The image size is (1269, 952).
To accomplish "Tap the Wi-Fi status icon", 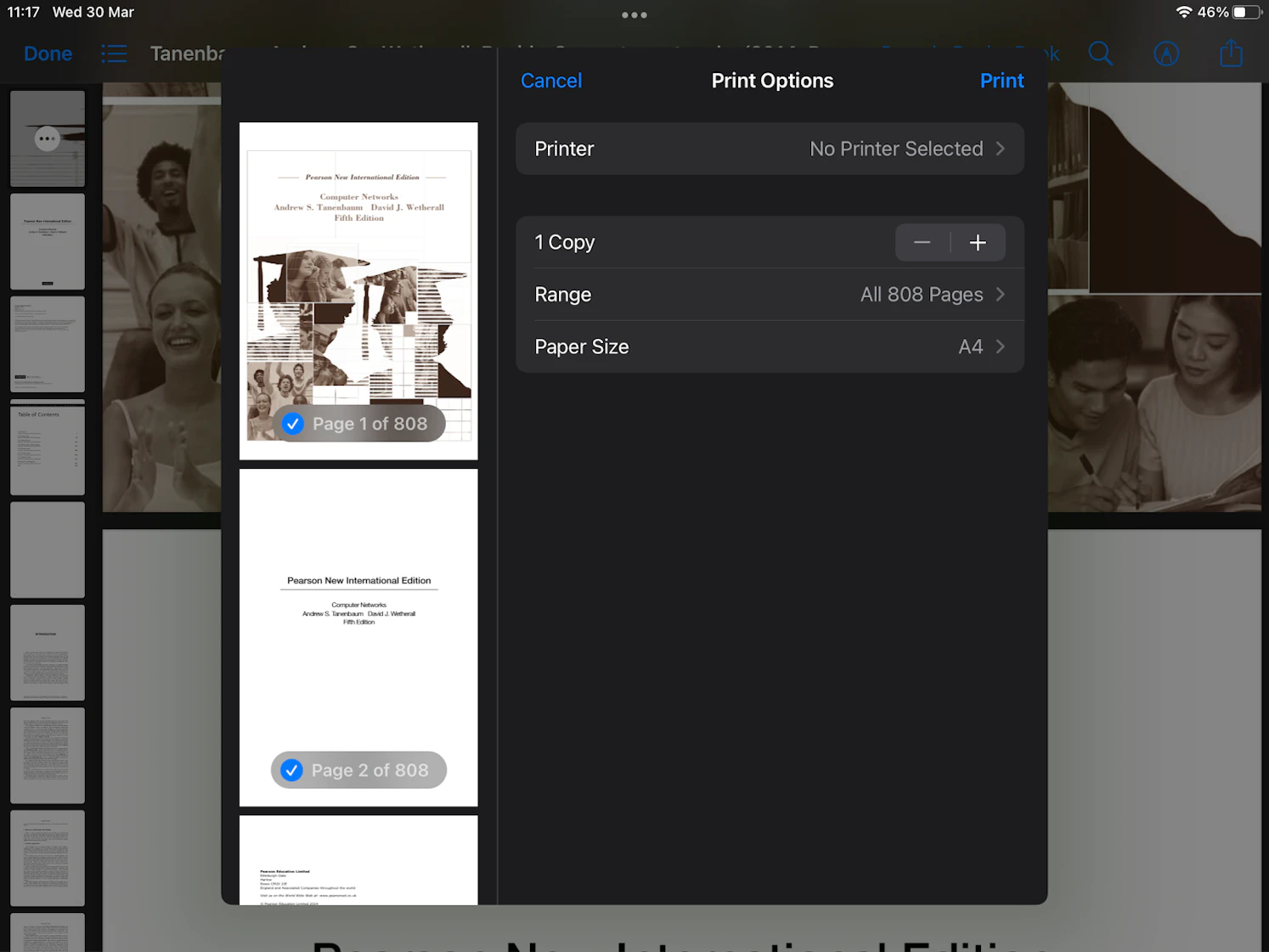I will click(1187, 12).
